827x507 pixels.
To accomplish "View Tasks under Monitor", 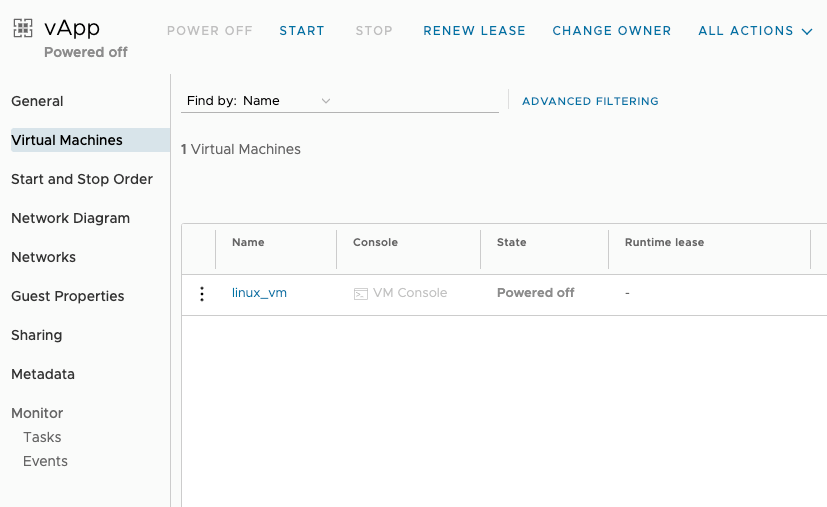I will (x=42, y=437).
